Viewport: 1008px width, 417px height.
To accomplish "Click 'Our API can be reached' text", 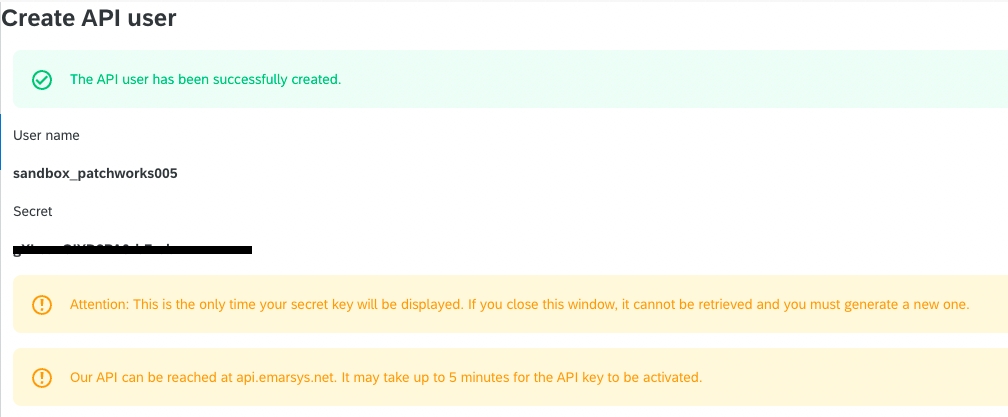I will pos(145,377).
